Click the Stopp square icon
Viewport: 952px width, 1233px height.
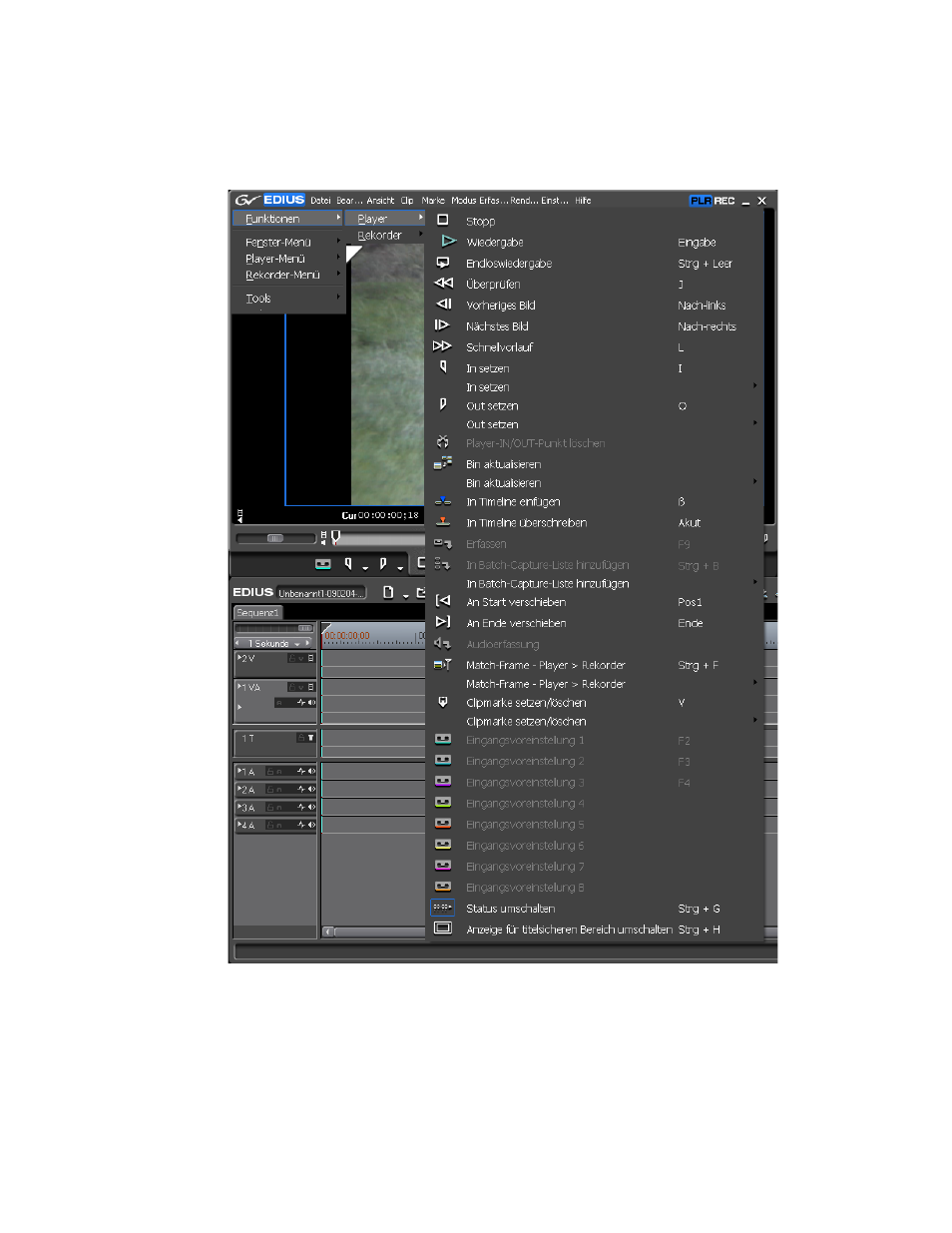443,221
